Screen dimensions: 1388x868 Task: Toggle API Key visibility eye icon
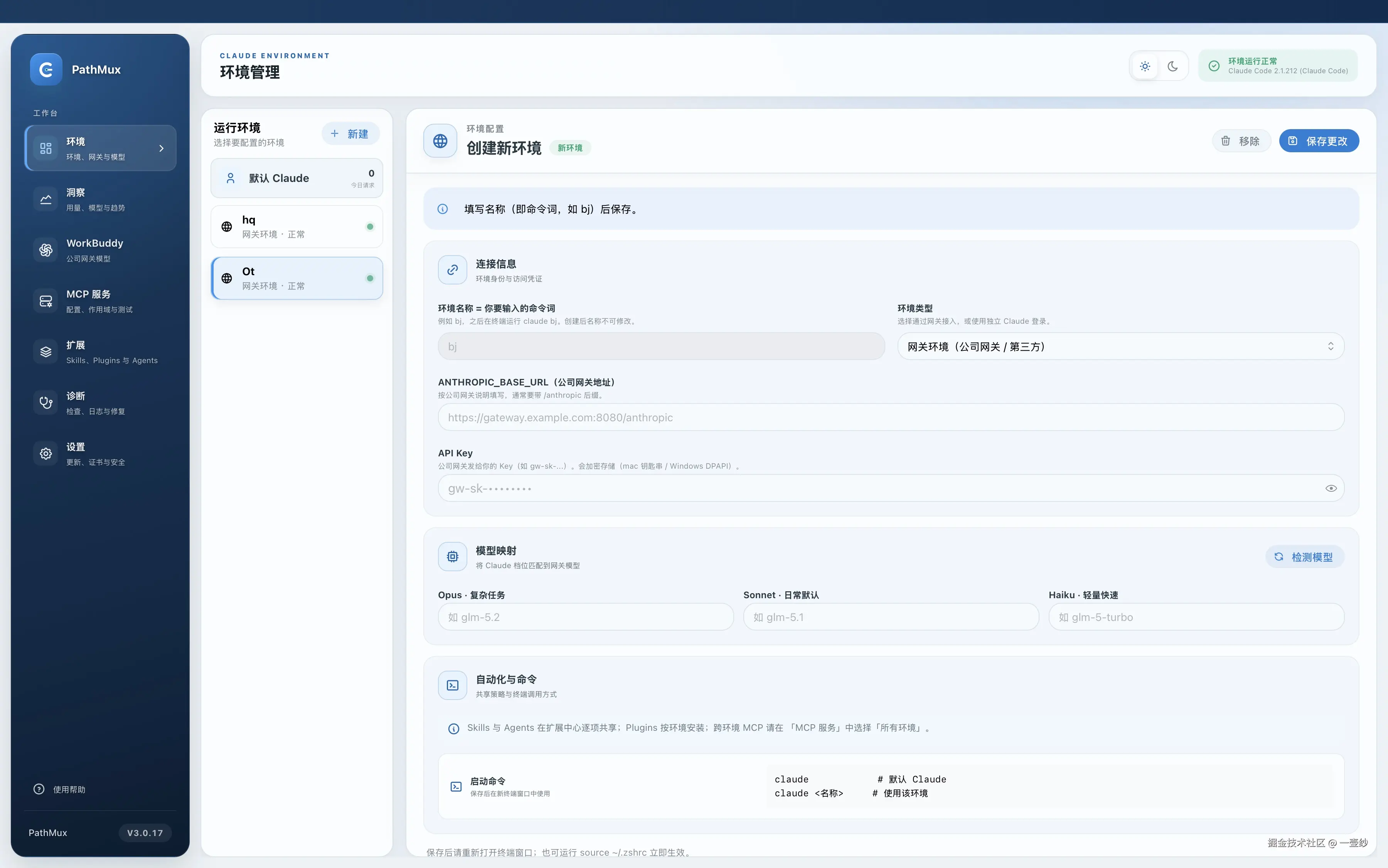tap(1331, 488)
